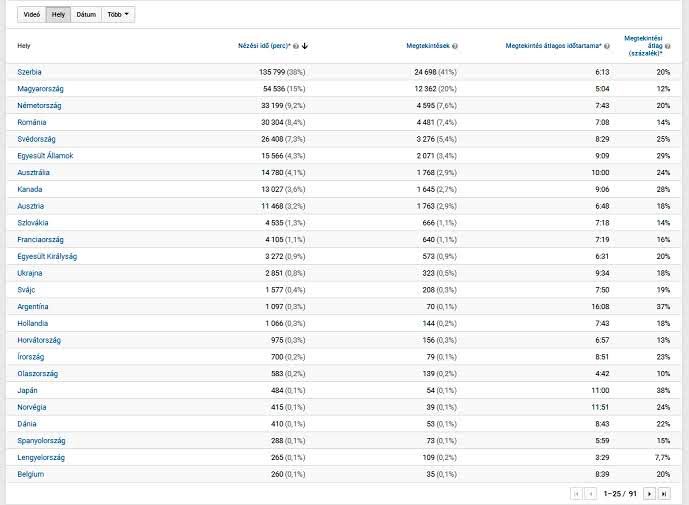Go to previous page of results

pyautogui.click(x=590, y=493)
